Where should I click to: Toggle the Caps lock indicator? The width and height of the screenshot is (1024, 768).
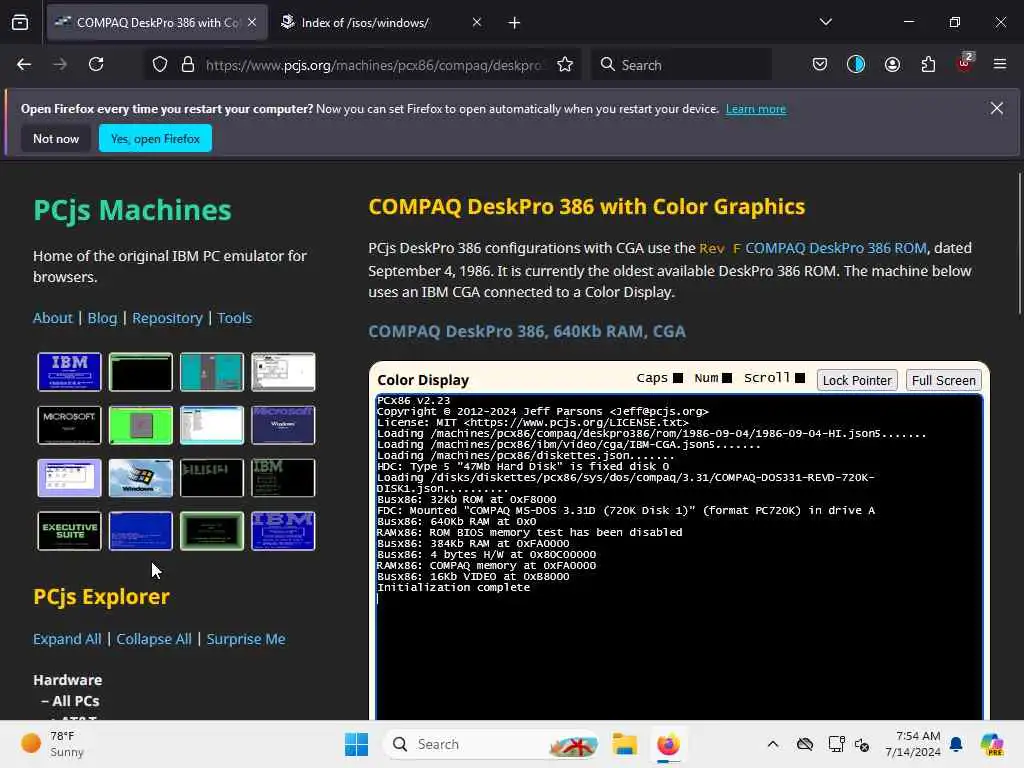pyautogui.click(x=678, y=378)
